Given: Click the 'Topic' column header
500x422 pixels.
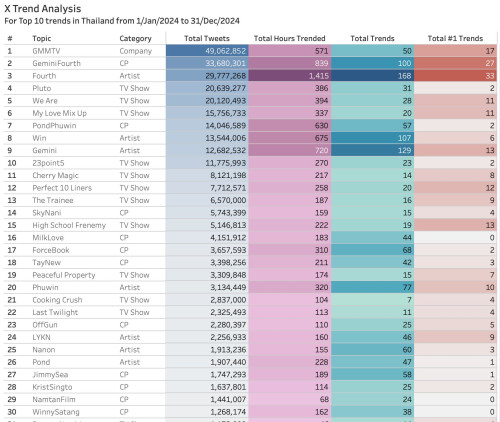Looking at the screenshot, I should click(42, 38).
